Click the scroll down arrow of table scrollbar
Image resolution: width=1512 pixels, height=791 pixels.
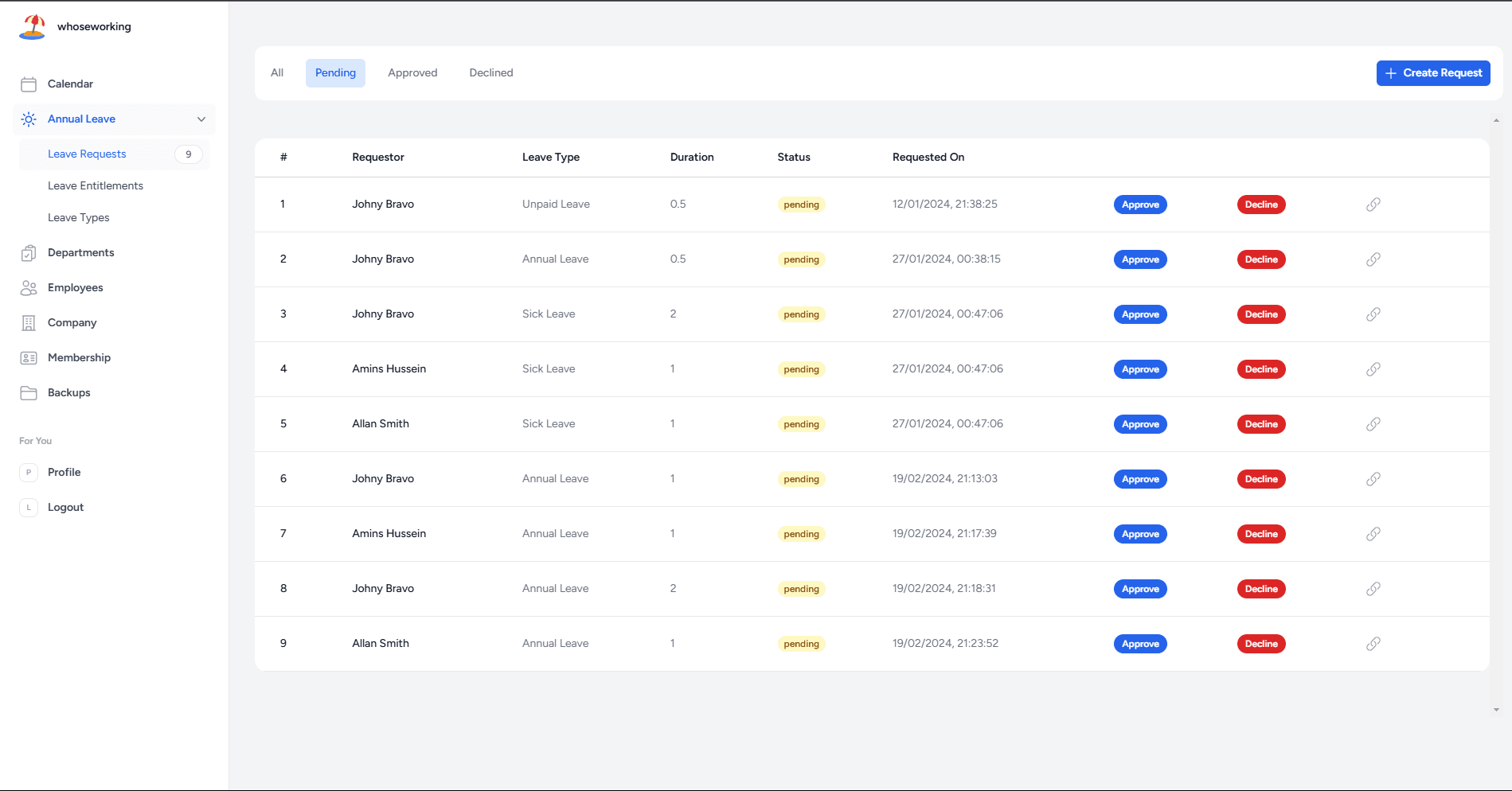tap(1496, 710)
